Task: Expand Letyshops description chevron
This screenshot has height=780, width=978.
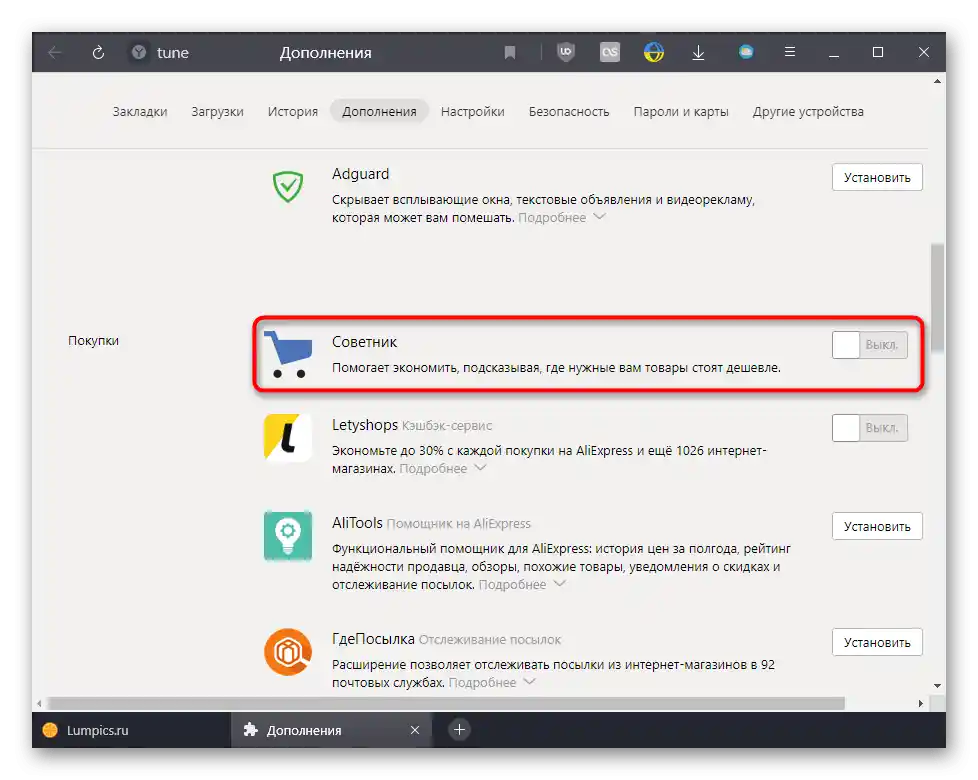Action: click(x=480, y=468)
